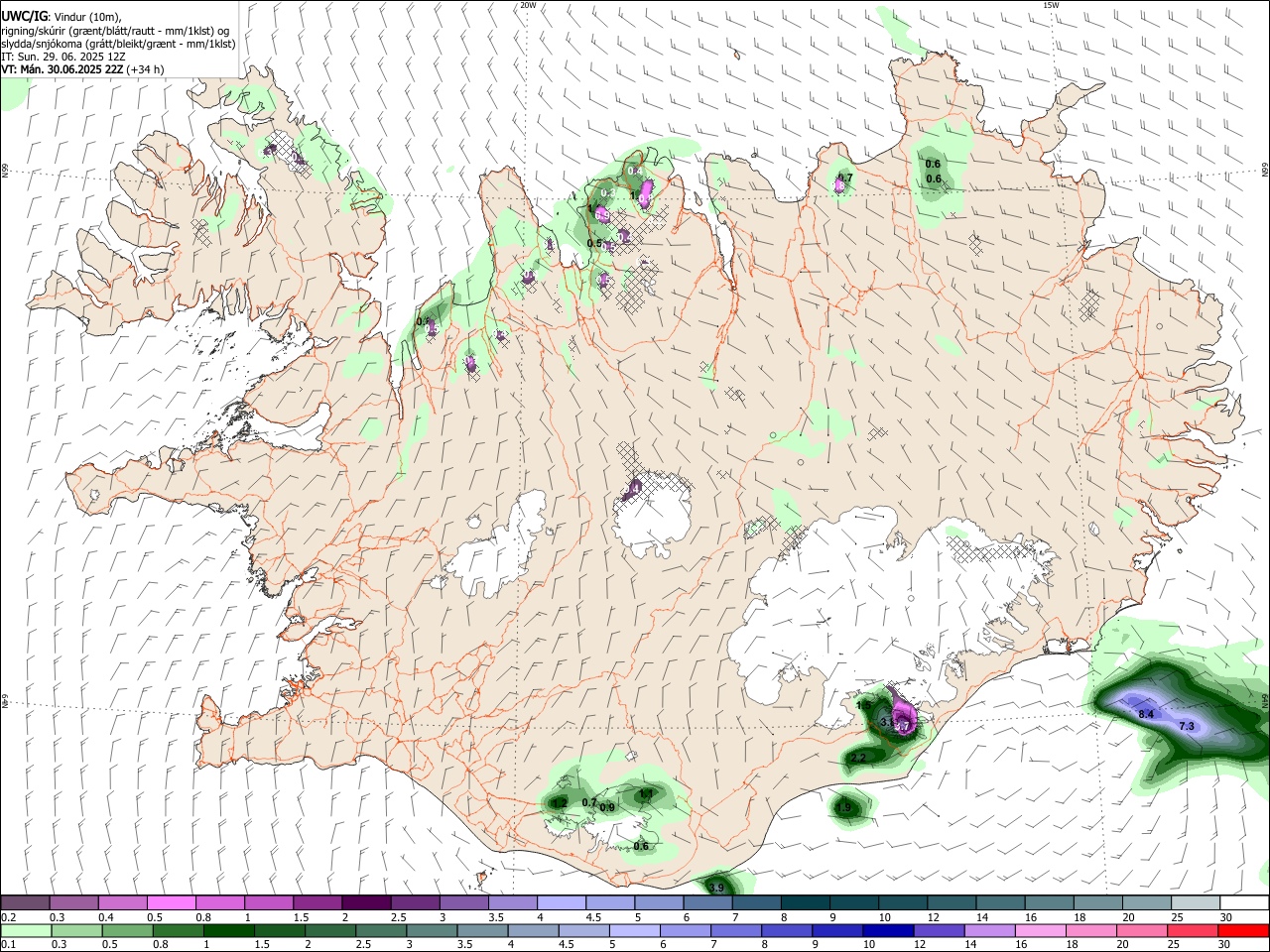The height and width of the screenshot is (952, 1270).
Task: Select the 20W longitude label
Action: [528, 5]
